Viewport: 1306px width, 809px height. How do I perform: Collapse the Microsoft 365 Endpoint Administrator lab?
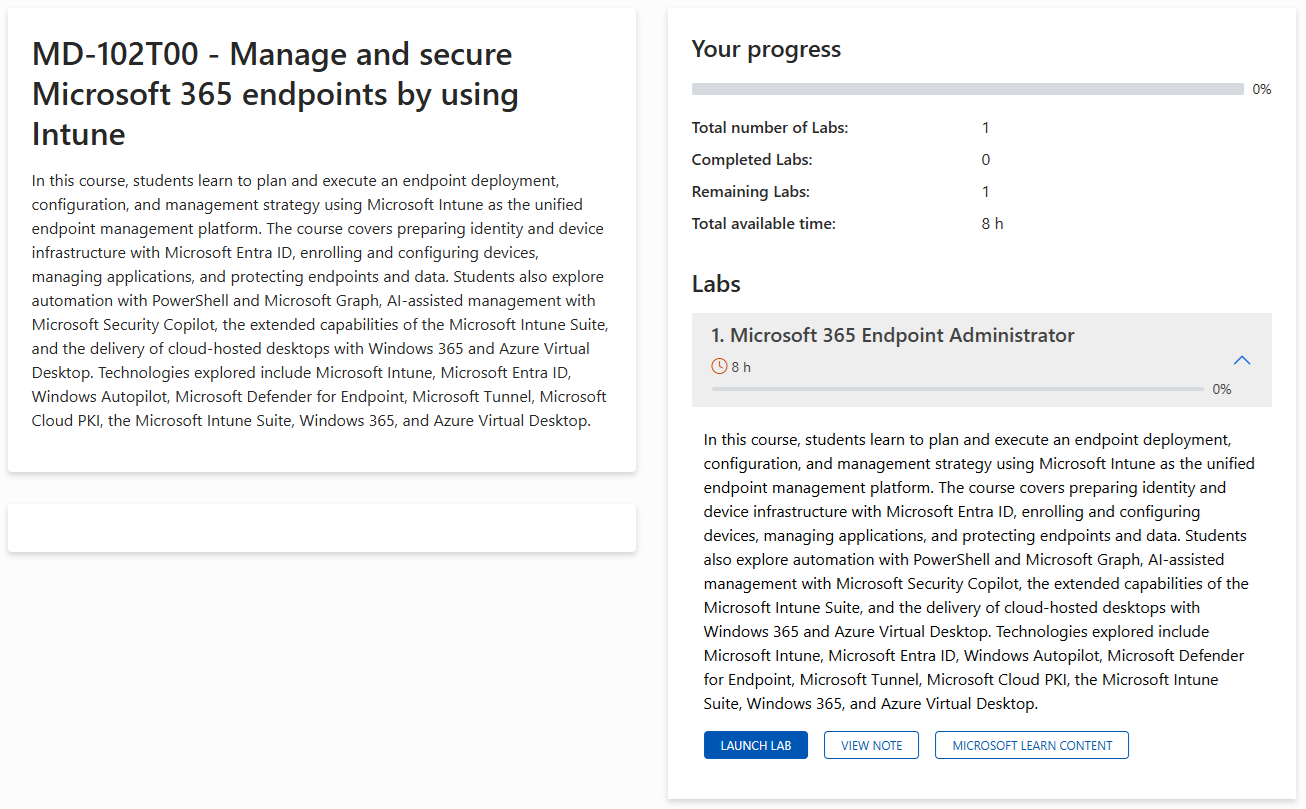click(1242, 360)
